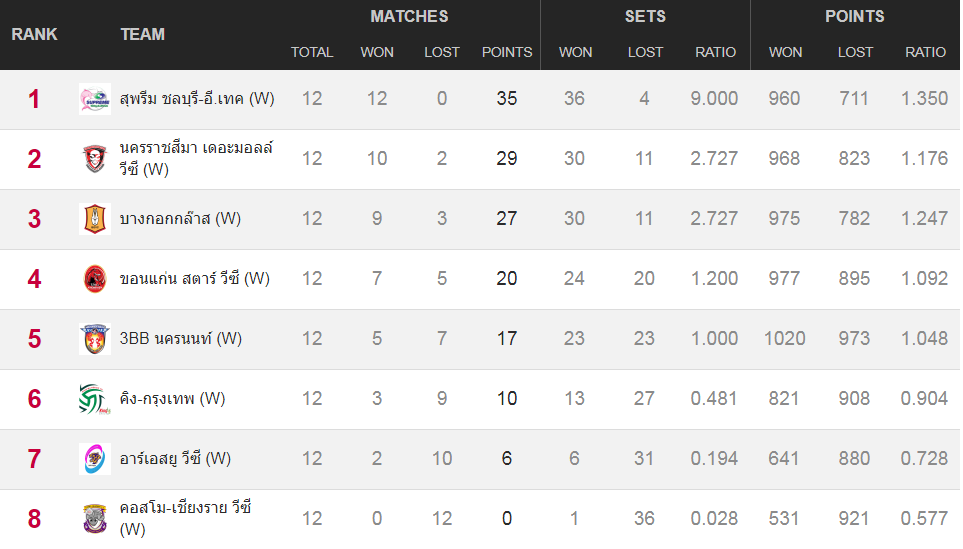Click the rank 2 team name, นครราชสีมา เดอะมอลล์ วีซี
Viewport: 963px width, 549px height.
(196, 158)
